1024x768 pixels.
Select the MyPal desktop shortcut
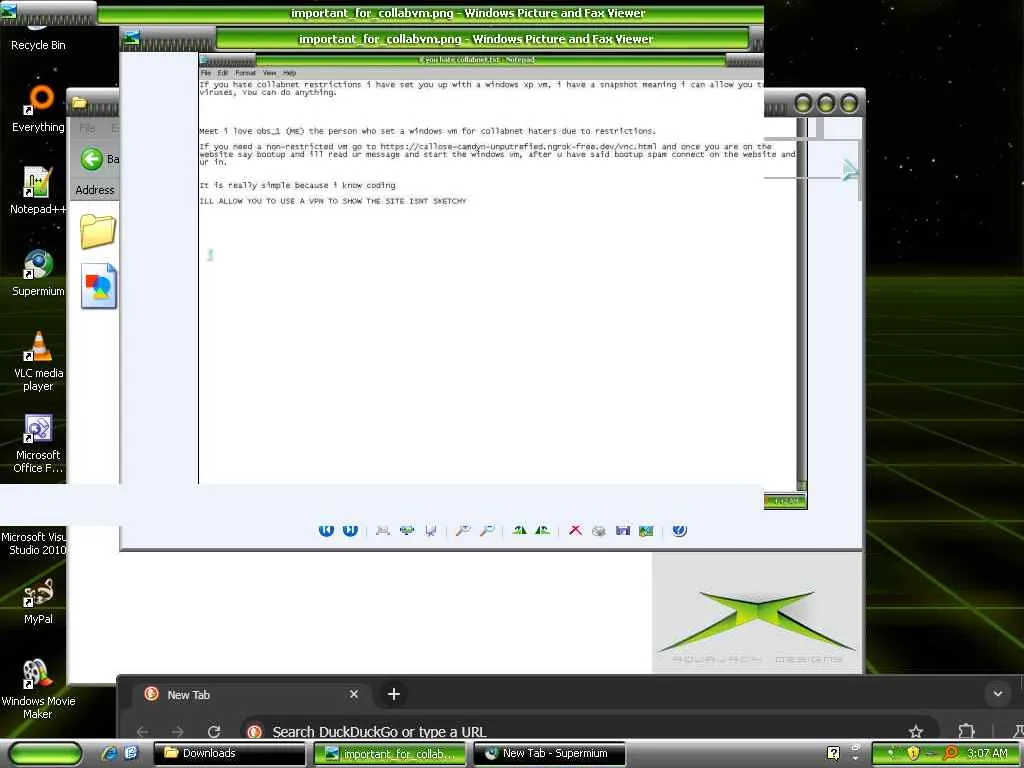(x=38, y=601)
